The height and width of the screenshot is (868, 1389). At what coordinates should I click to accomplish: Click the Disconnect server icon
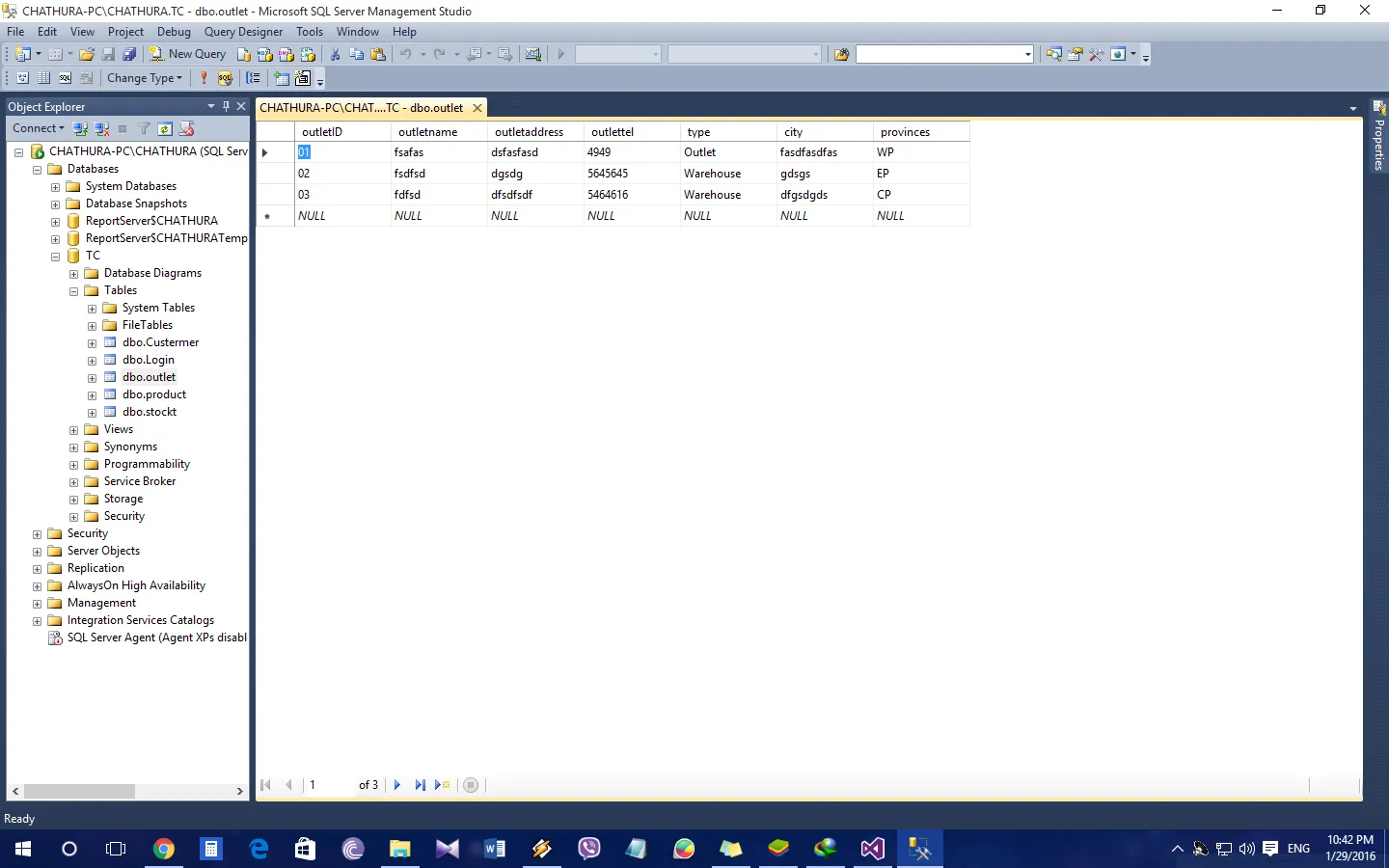[x=102, y=128]
